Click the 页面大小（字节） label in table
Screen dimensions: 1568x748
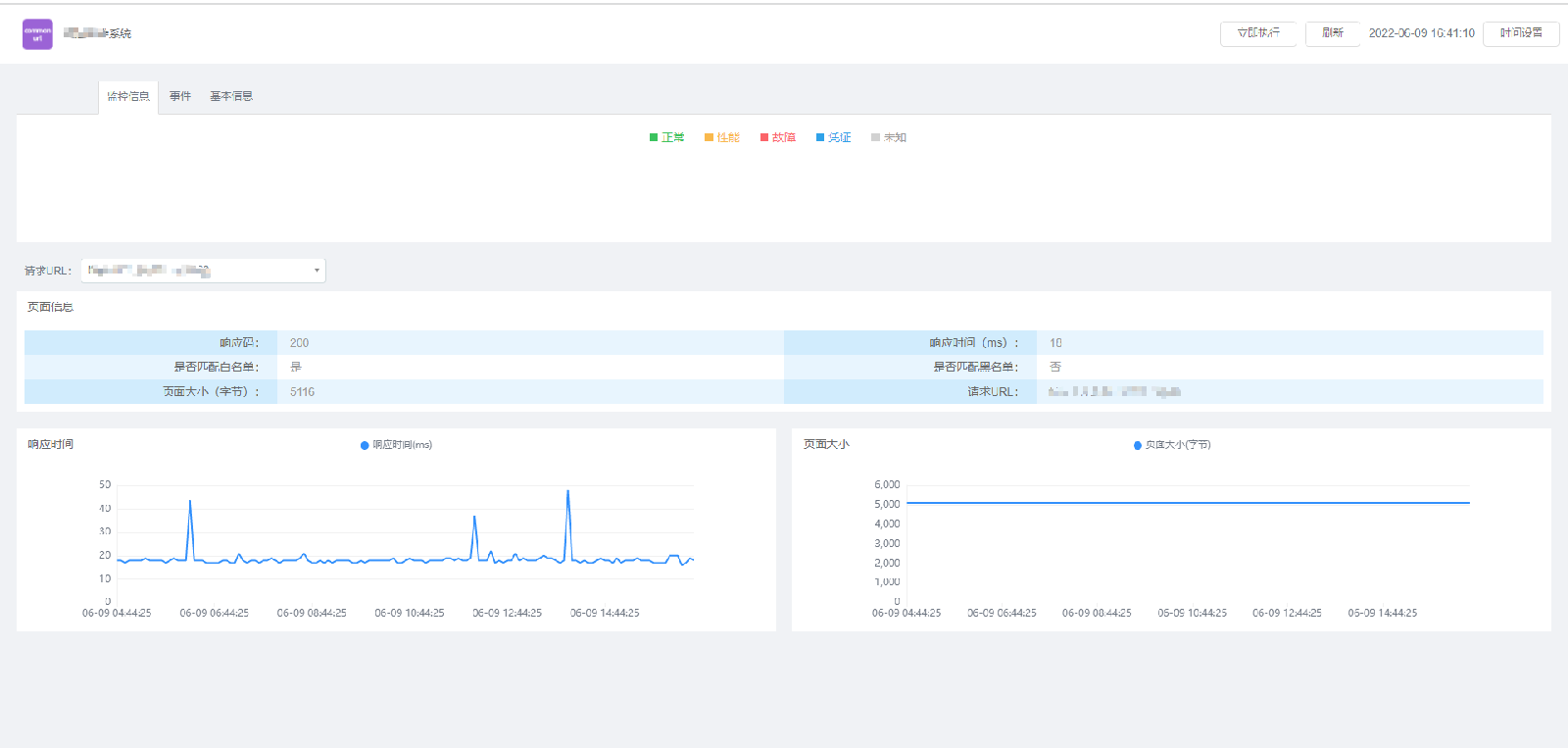[212, 392]
